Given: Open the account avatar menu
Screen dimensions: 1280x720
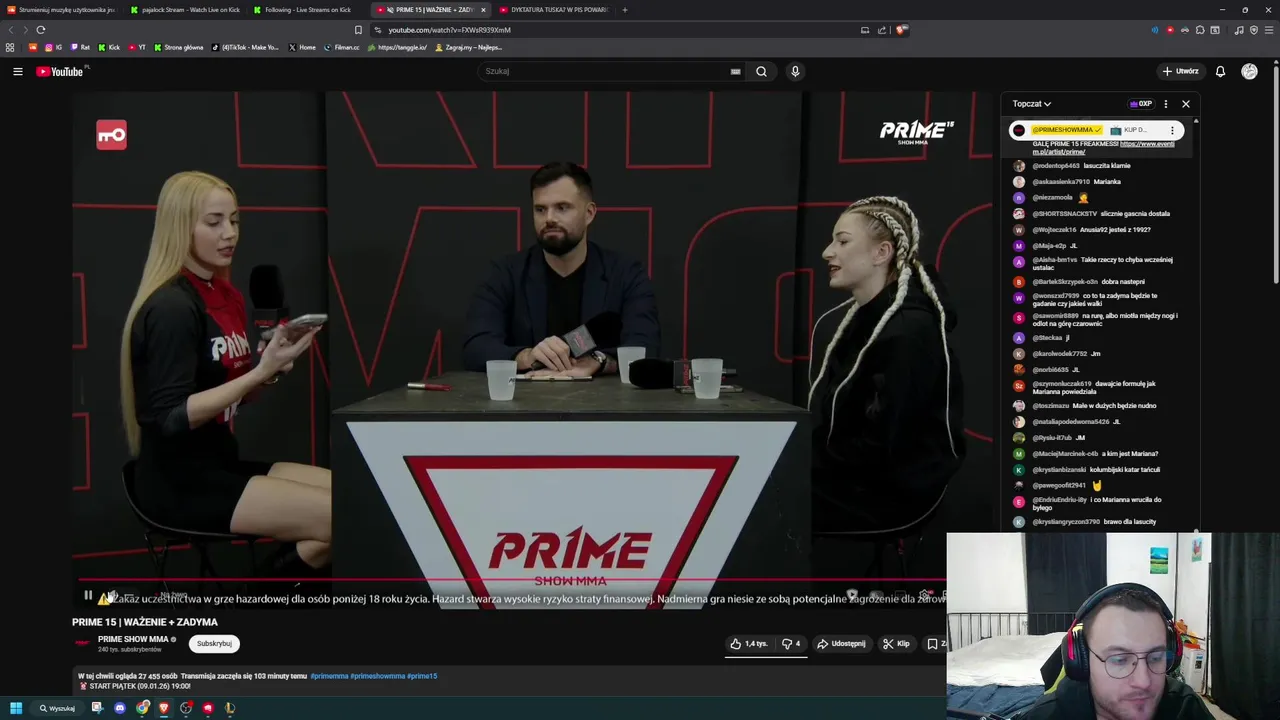Looking at the screenshot, I should coord(1249,71).
